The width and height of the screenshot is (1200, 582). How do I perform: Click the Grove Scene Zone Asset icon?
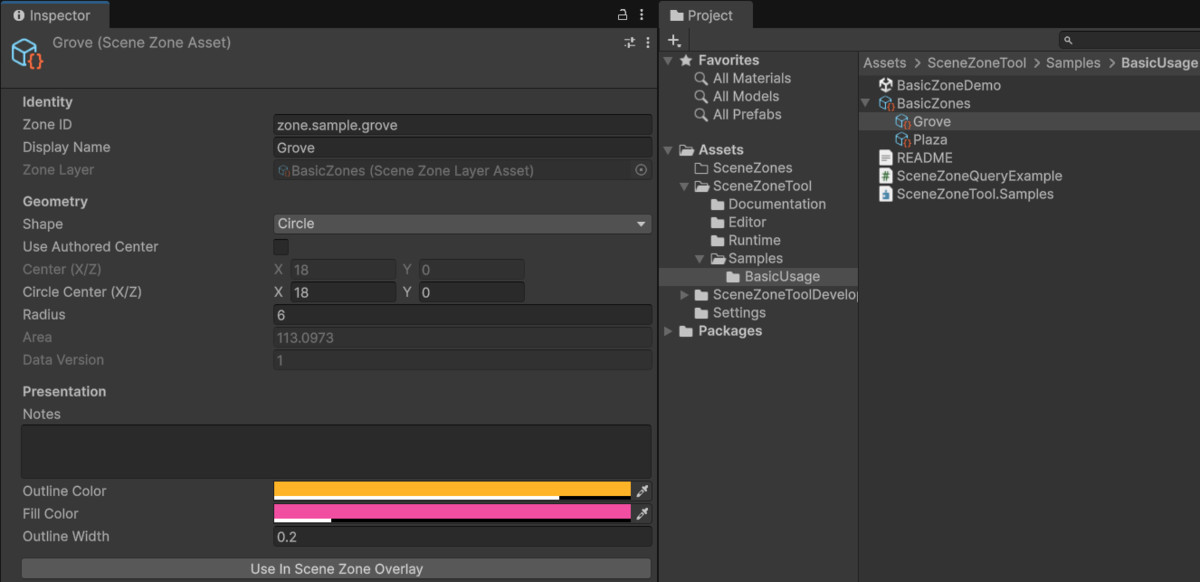[27, 53]
